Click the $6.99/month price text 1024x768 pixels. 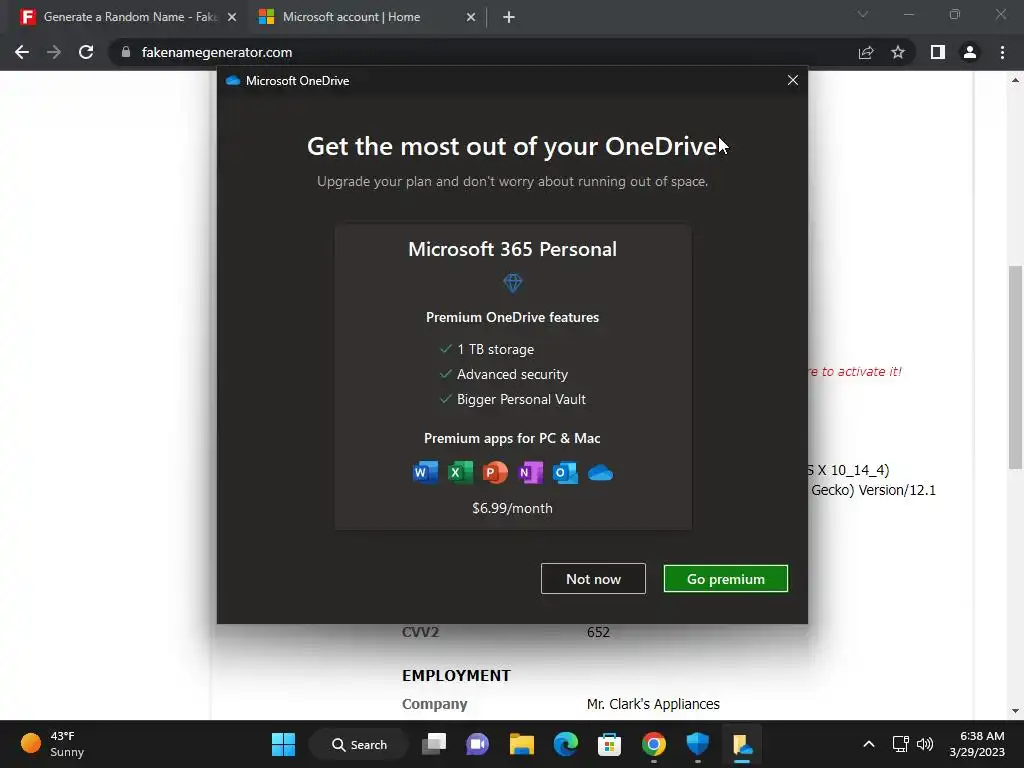(x=513, y=508)
